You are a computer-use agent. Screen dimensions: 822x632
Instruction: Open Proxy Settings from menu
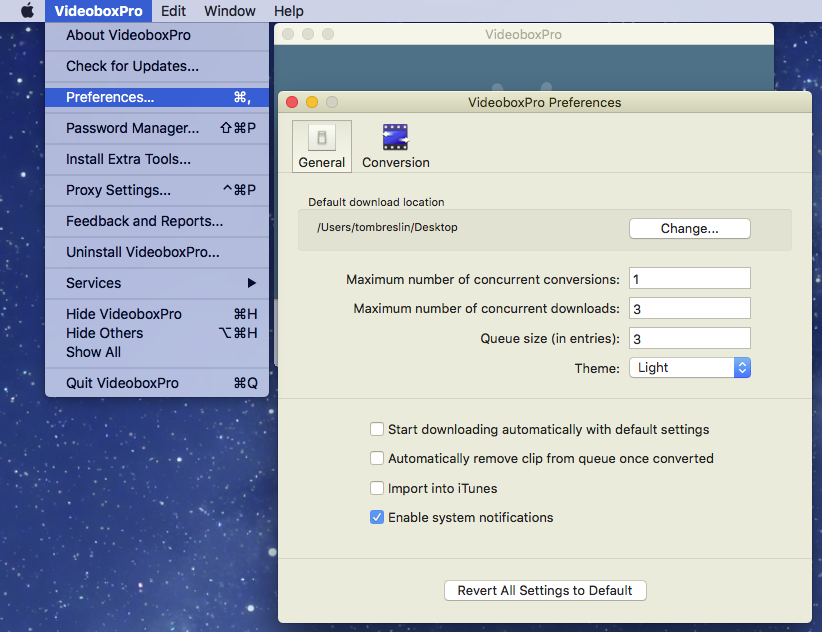pos(157,190)
